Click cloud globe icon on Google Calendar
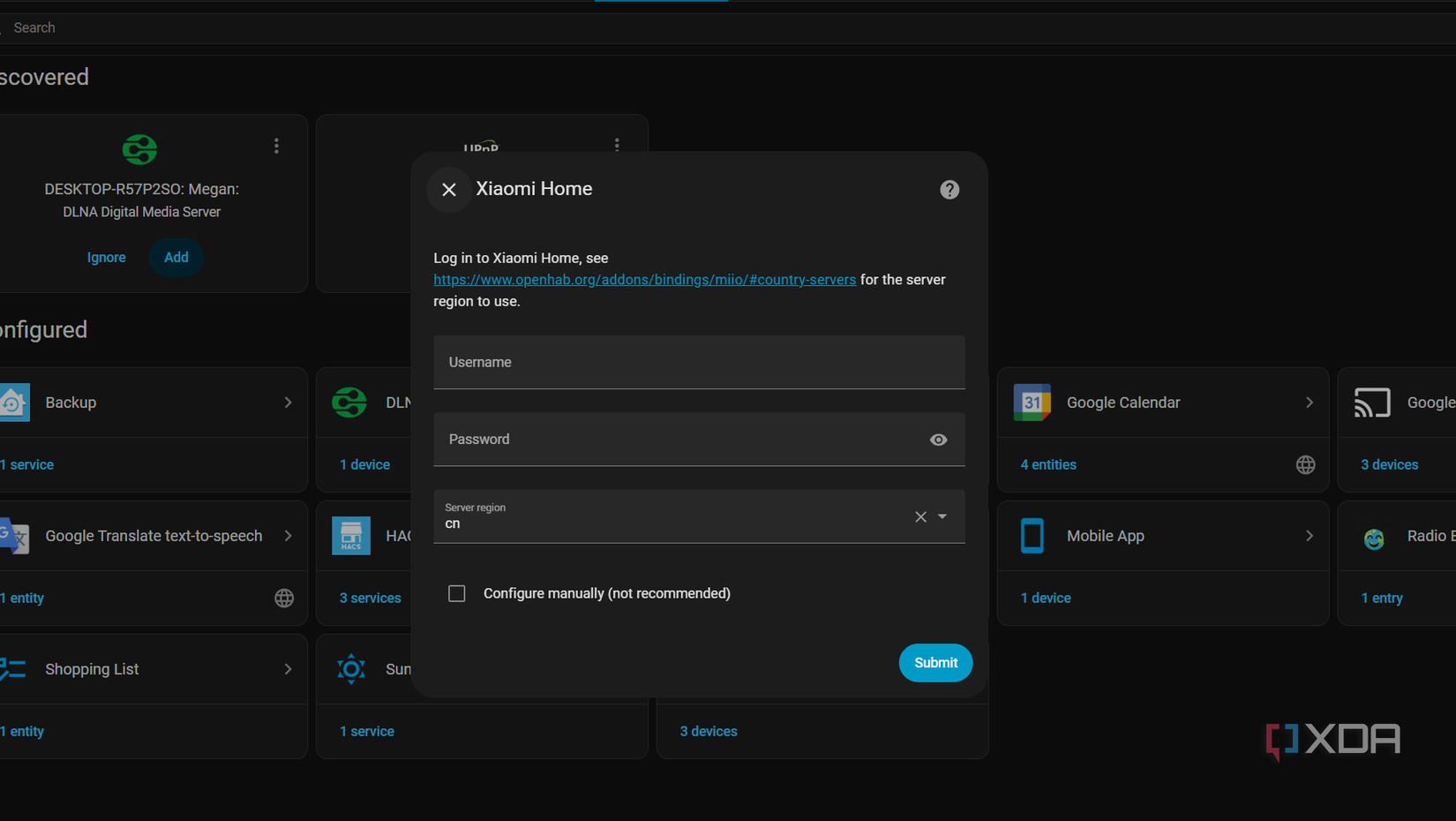The height and width of the screenshot is (821, 1456). (x=1306, y=465)
